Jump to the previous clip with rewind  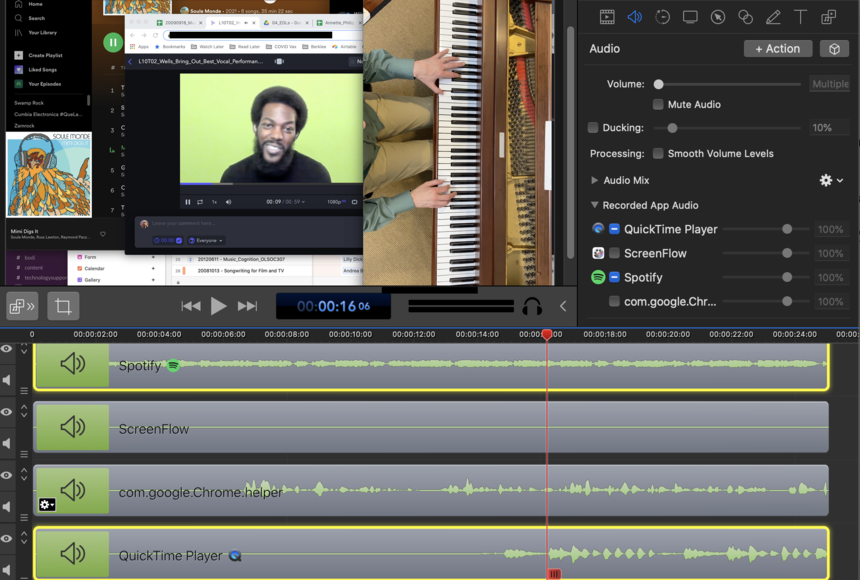[x=191, y=306]
